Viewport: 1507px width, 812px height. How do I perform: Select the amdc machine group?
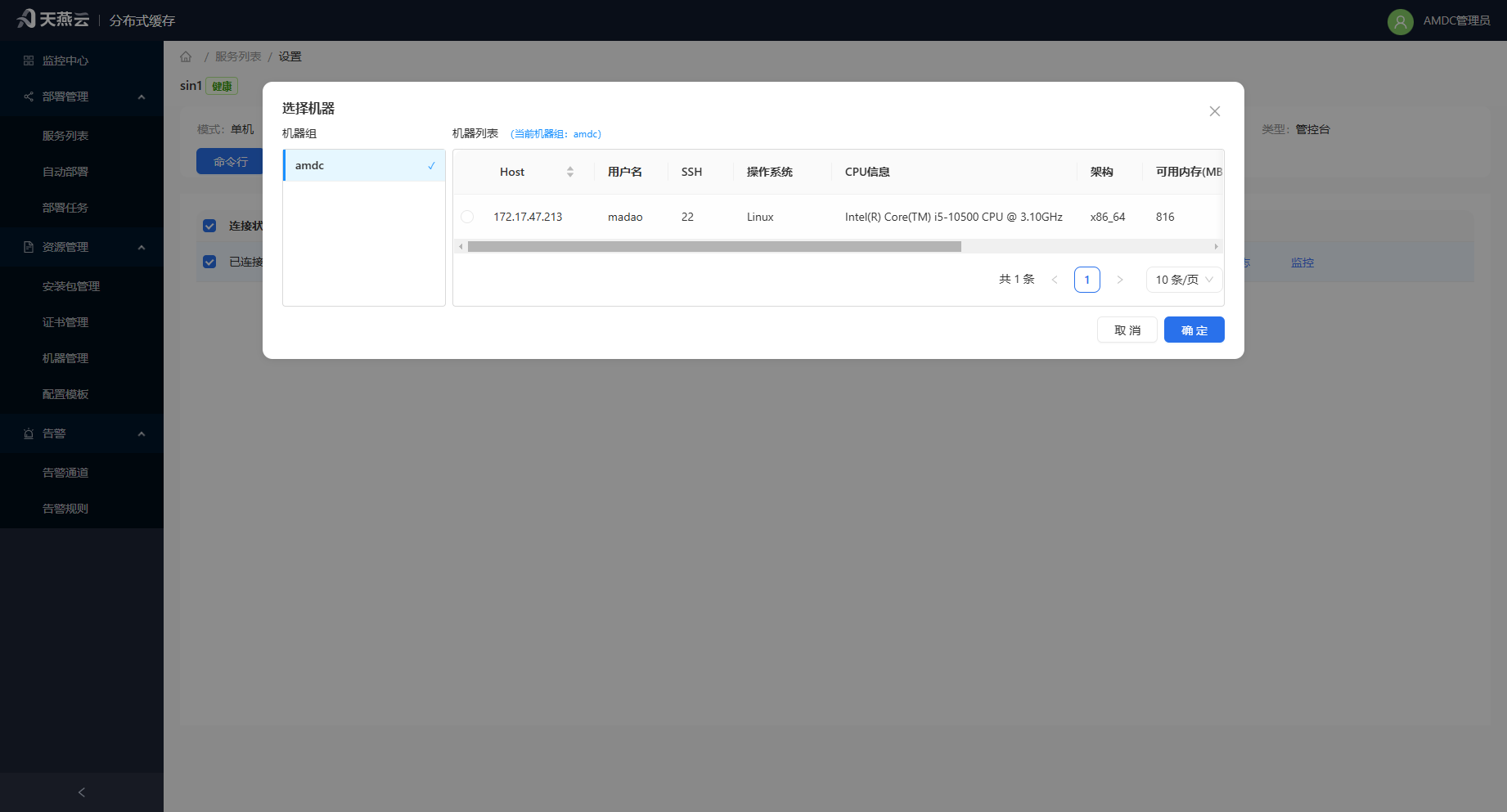(x=364, y=165)
